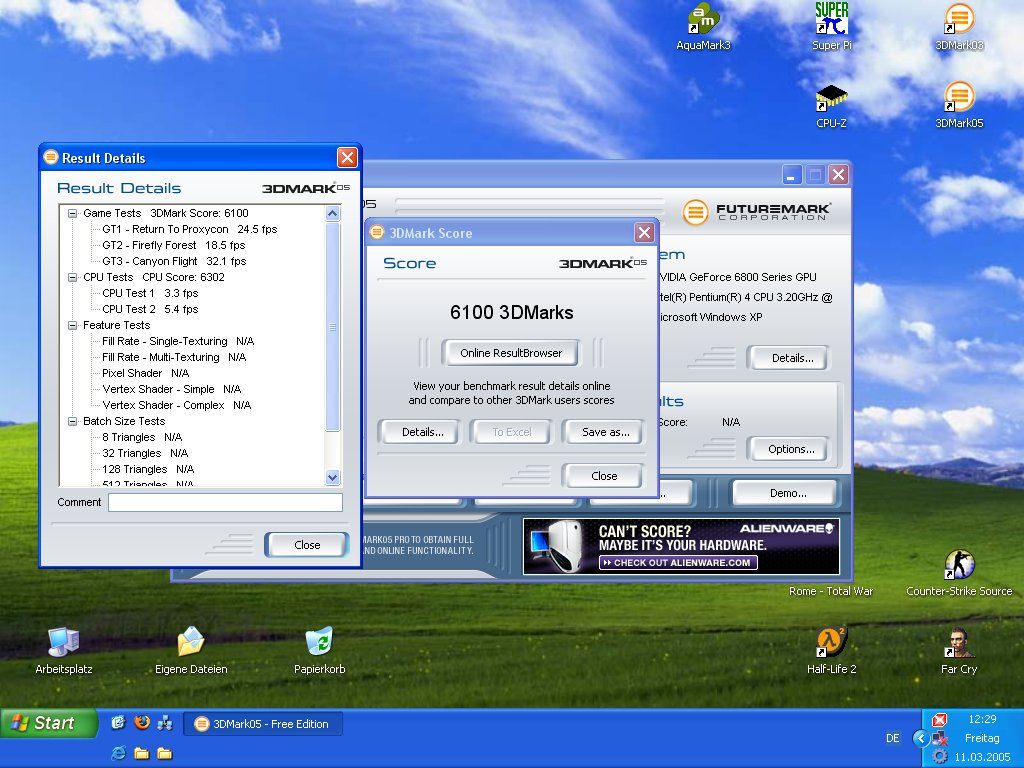Open the AquaMark3 desktop shortcut
Screen dimensions: 1024x768
tap(703, 27)
